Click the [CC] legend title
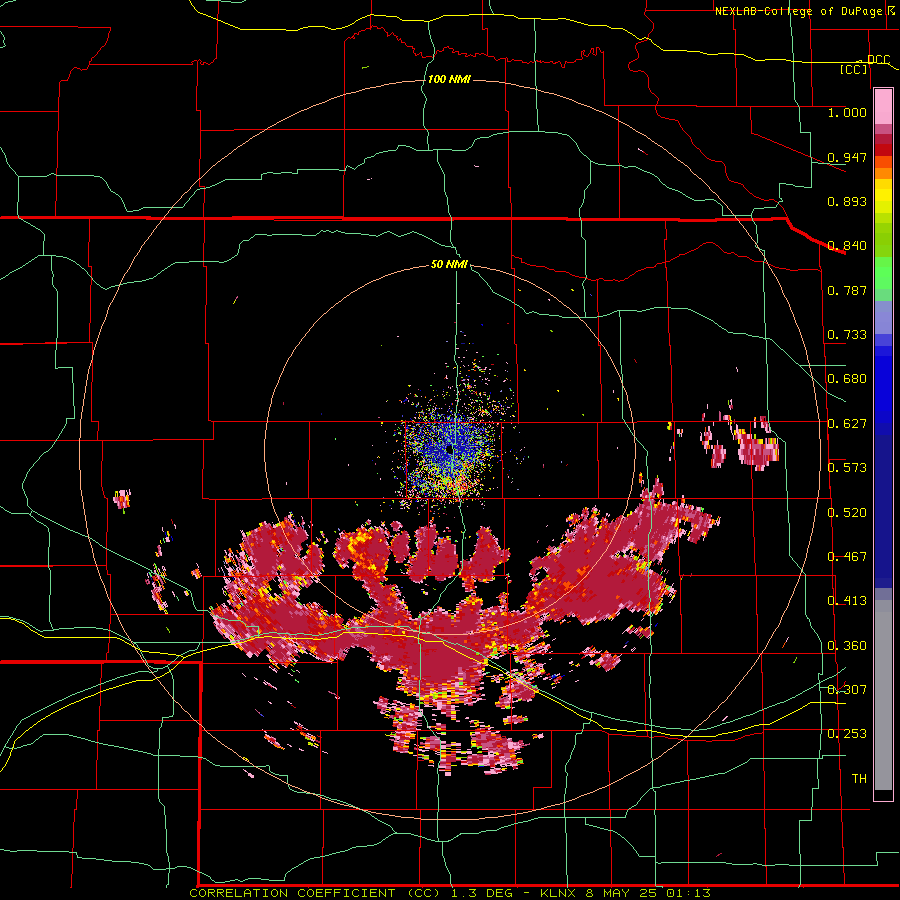The image size is (900, 900). coord(854,69)
